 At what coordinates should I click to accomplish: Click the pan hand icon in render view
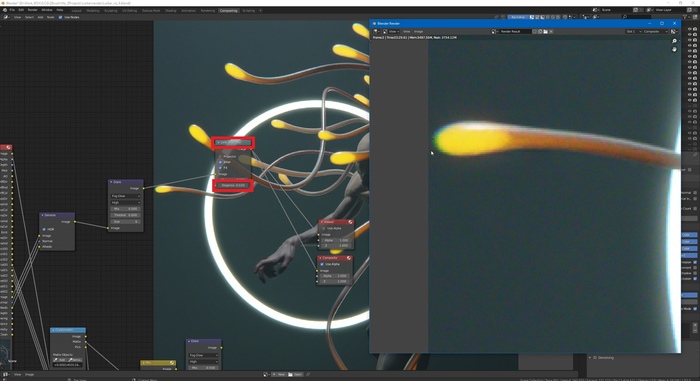[x=674, y=49]
